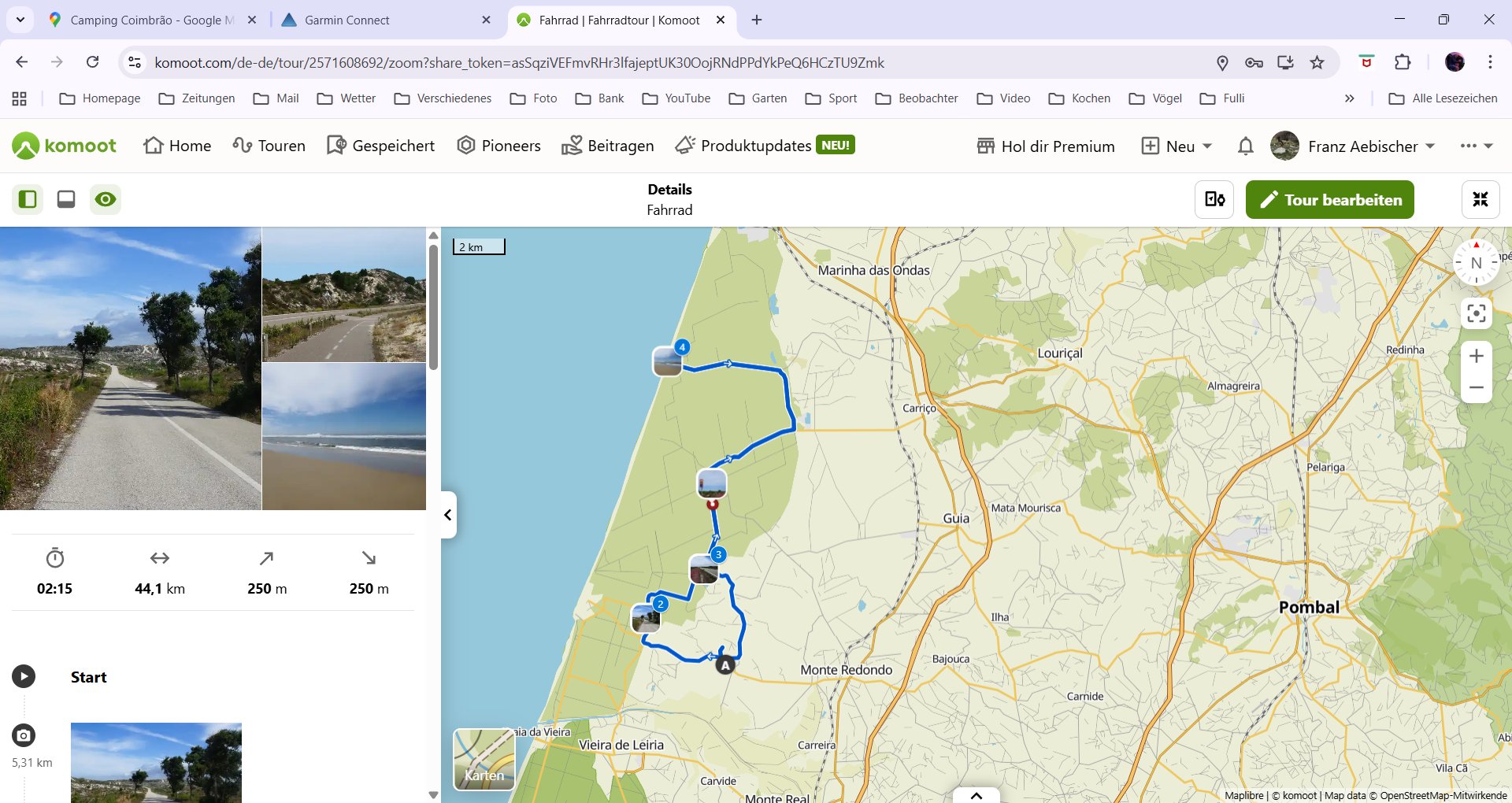This screenshot has height=803, width=1512.
Task: Expand the Neu dropdown menu
Action: 1177,146
